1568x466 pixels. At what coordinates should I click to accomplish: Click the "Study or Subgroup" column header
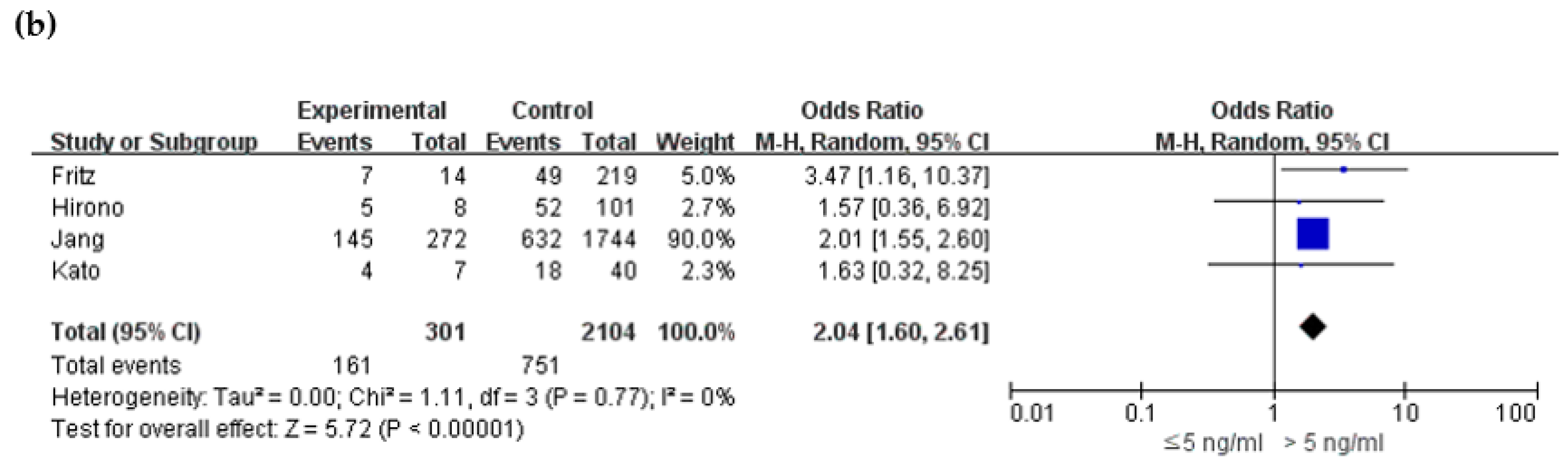pyautogui.click(x=153, y=142)
